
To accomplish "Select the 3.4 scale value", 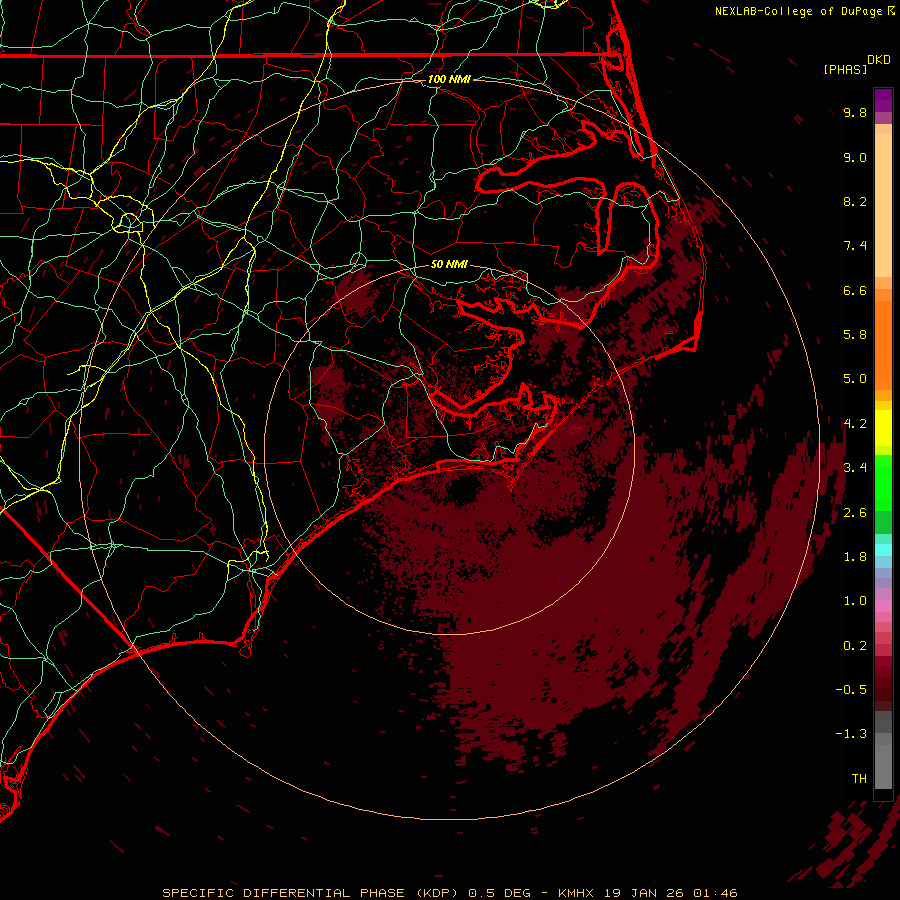I will coord(855,468).
